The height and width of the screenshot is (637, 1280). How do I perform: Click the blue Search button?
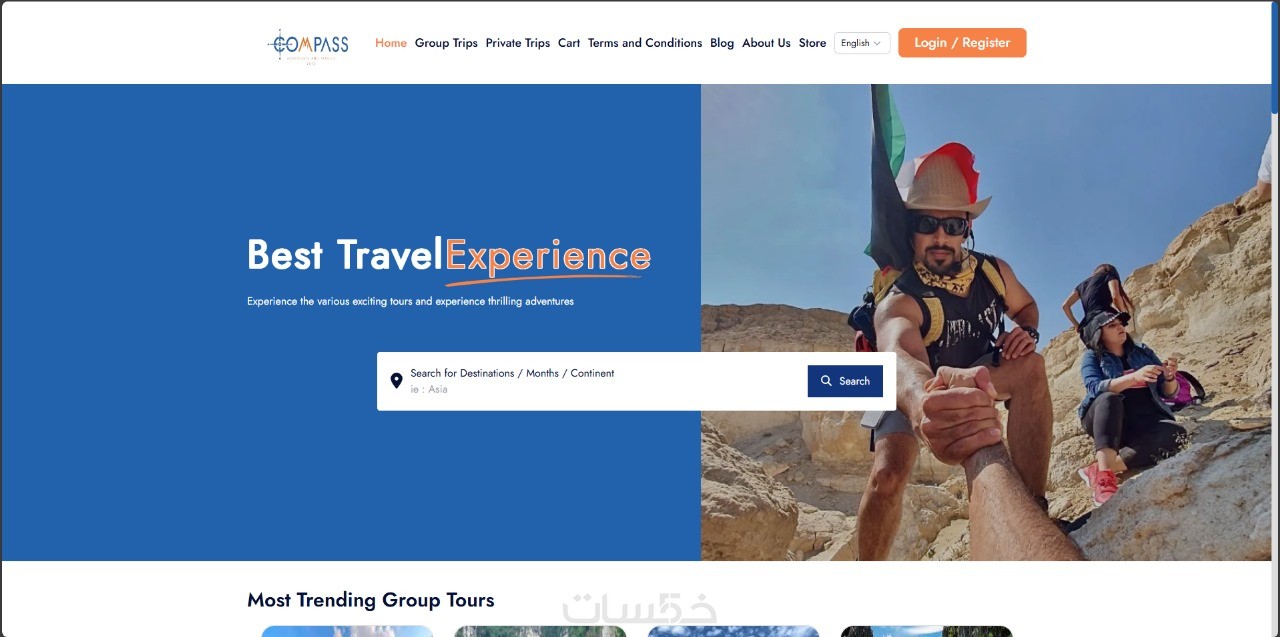tap(845, 381)
